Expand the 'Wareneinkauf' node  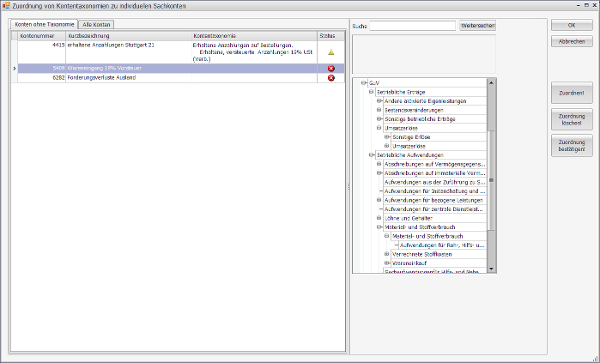(x=386, y=263)
